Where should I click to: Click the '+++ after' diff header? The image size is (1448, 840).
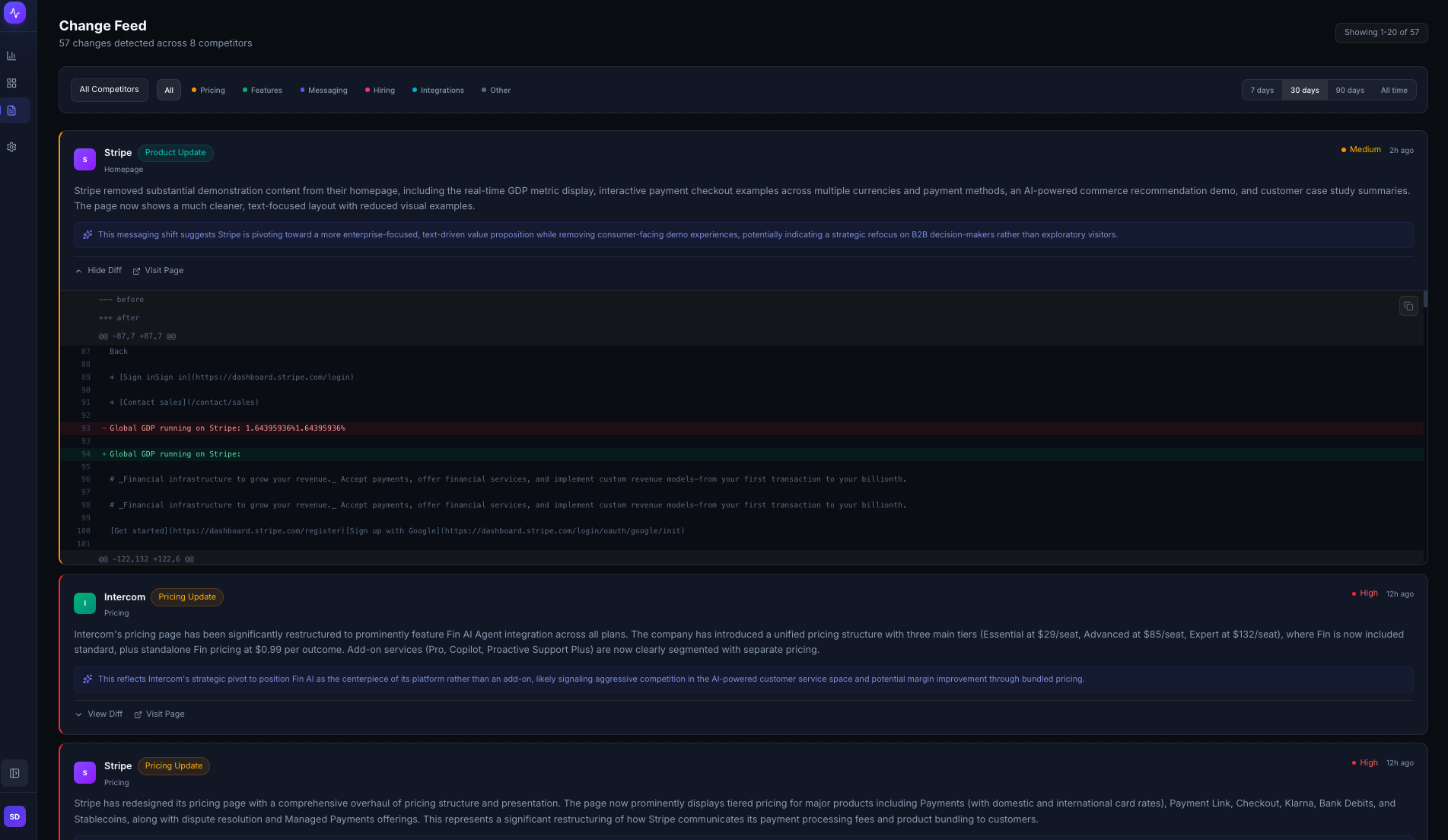click(119, 317)
